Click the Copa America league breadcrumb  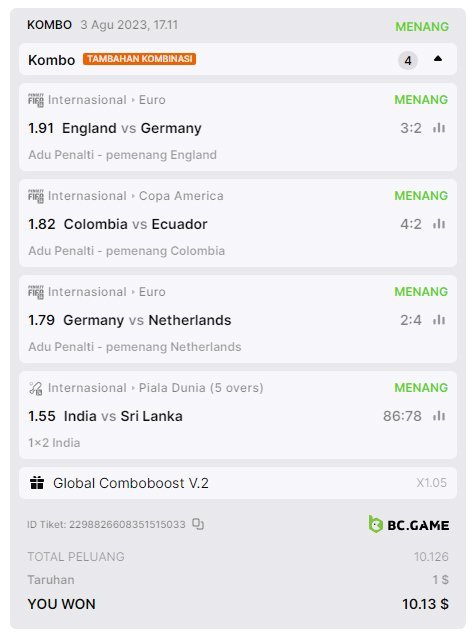pyautogui.click(x=181, y=196)
